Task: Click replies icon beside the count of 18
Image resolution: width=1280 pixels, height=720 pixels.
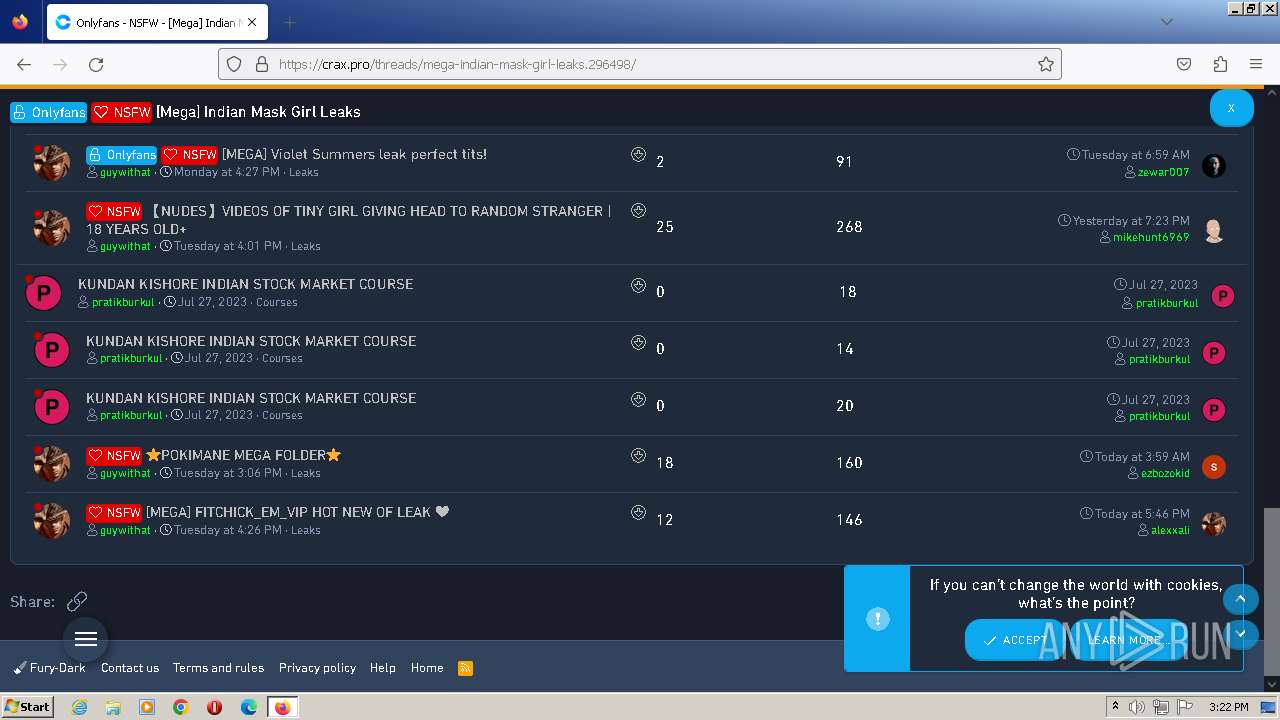Action: (x=638, y=455)
